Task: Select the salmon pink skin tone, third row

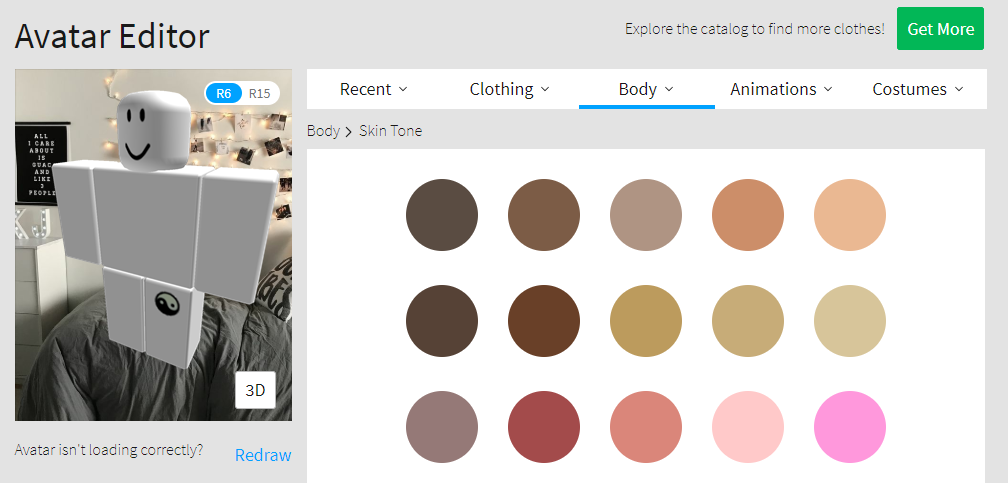Action: click(x=646, y=427)
